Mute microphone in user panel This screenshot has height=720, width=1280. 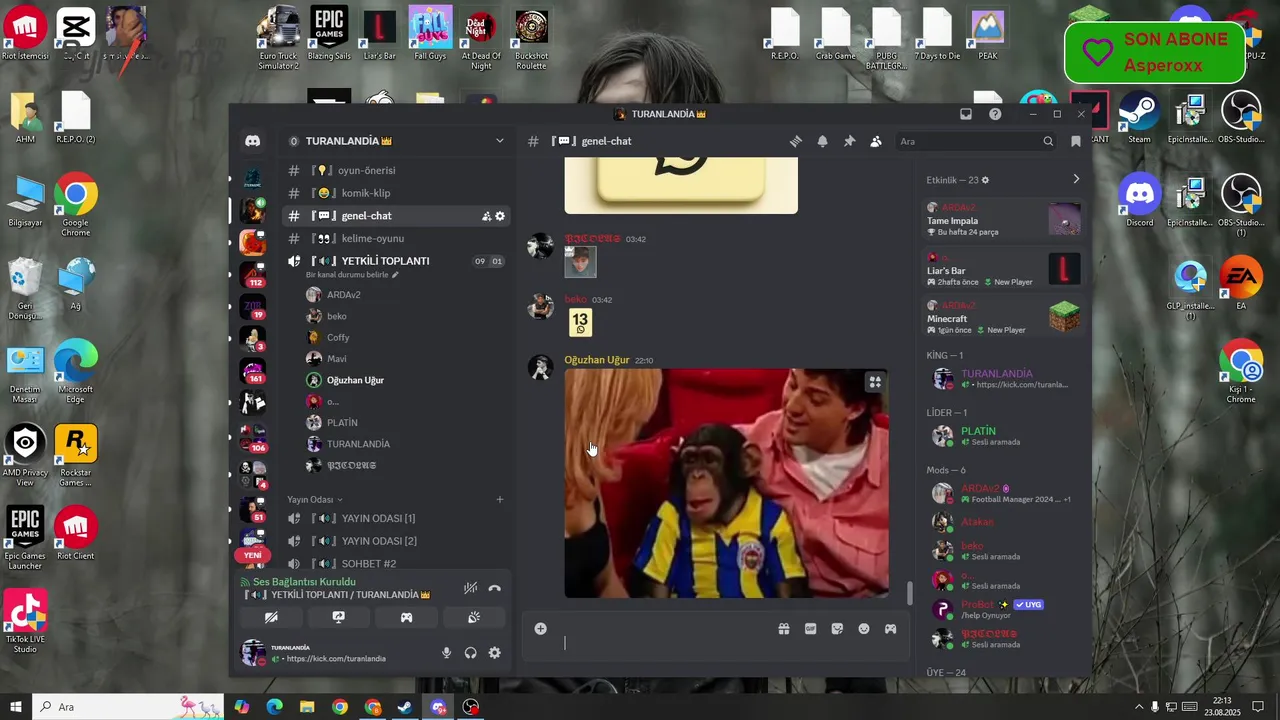coord(447,653)
